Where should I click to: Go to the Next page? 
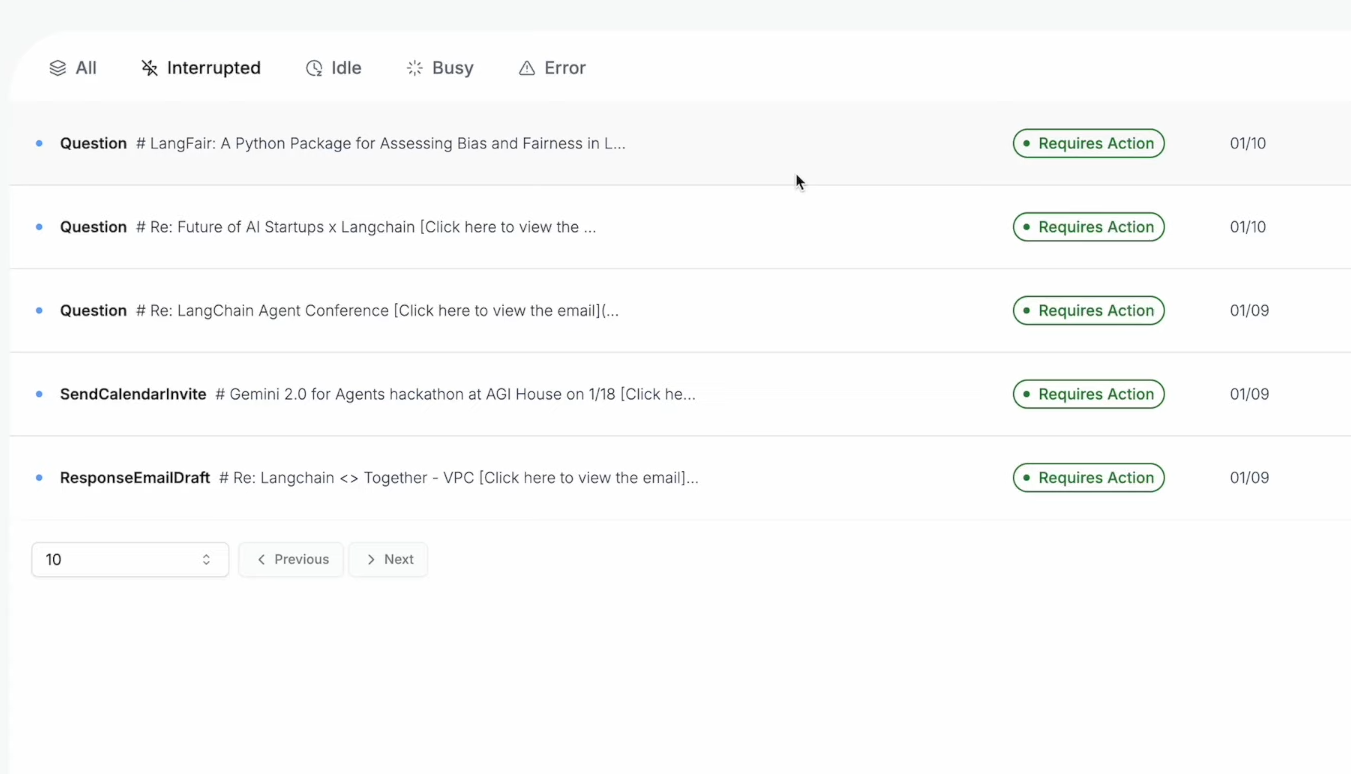click(388, 560)
